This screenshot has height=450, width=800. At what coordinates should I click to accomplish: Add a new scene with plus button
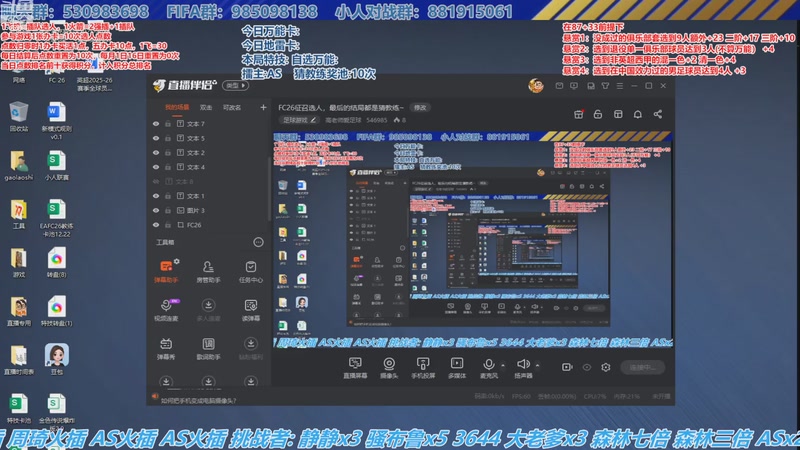tap(263, 108)
